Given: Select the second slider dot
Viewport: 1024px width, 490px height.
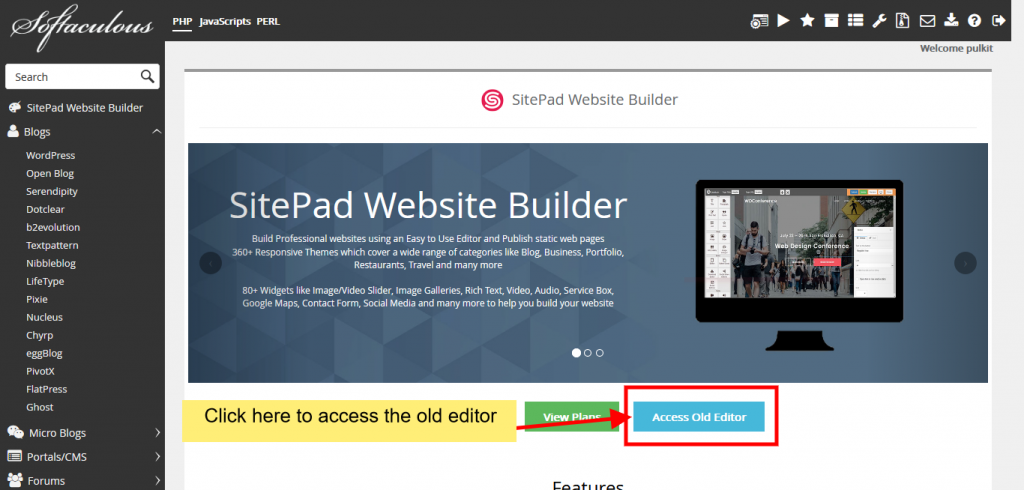Looking at the screenshot, I should point(588,353).
